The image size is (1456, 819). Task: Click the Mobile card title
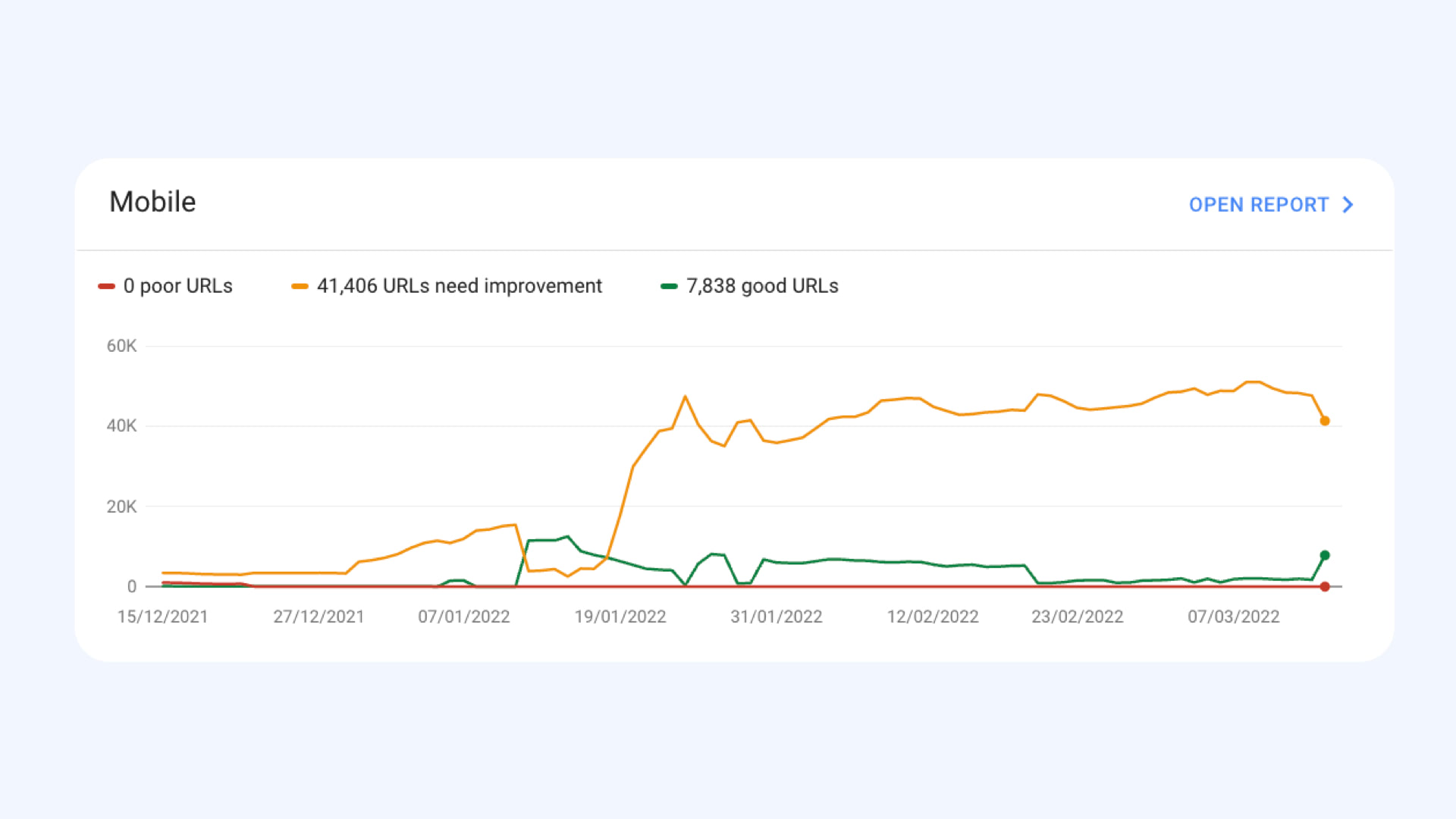coord(152,202)
